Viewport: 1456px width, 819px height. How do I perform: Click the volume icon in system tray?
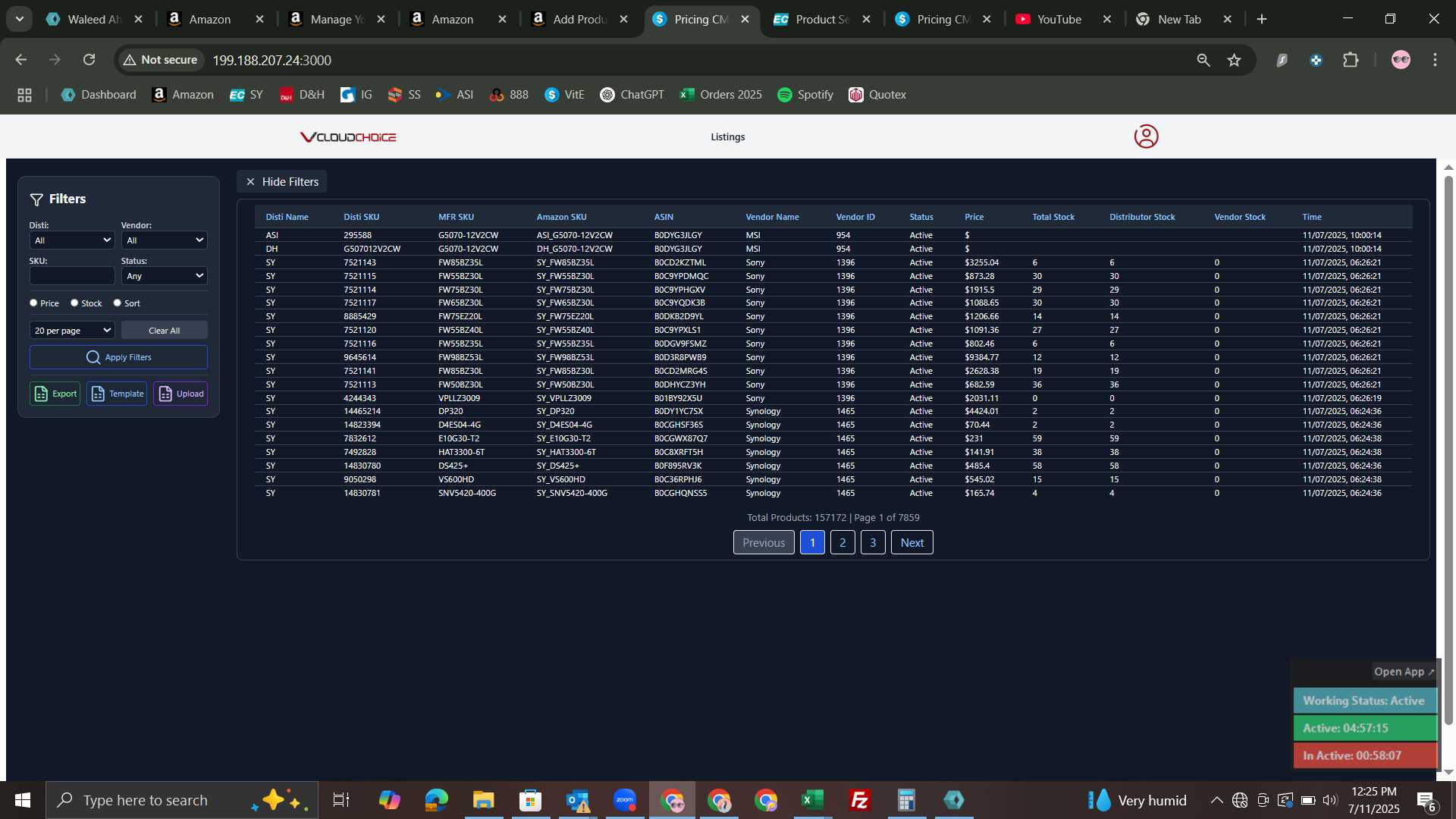click(x=1329, y=800)
